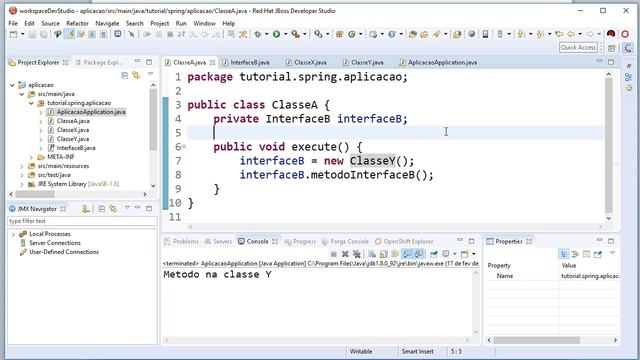Toggle Show Console When Standard Error Changes
Viewport: 640px width, 360px height.
(x=419, y=254)
